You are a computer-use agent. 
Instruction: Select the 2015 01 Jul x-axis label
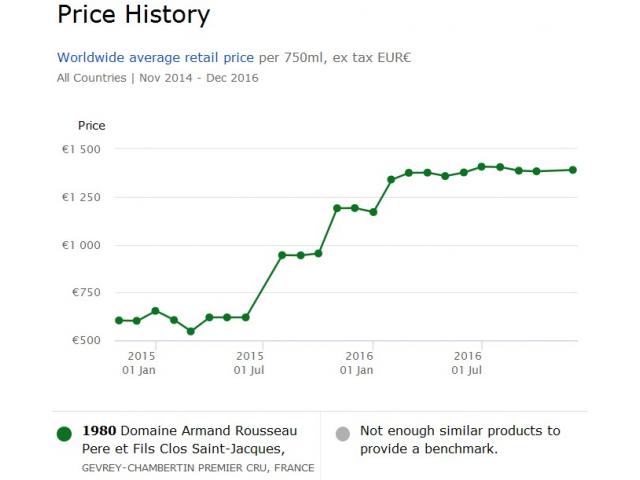pyautogui.click(x=250, y=362)
